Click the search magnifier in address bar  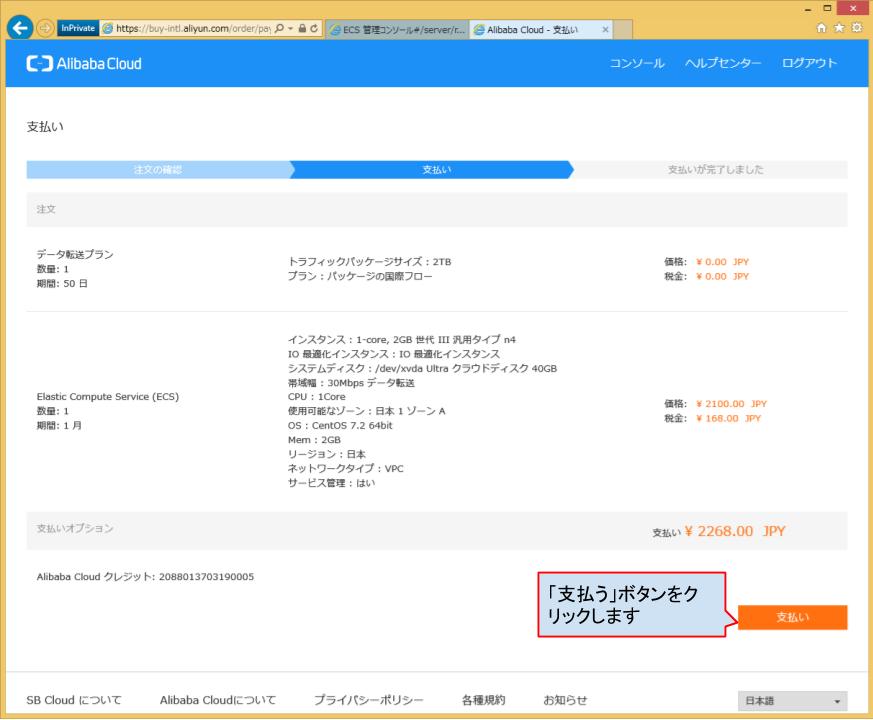(279, 28)
